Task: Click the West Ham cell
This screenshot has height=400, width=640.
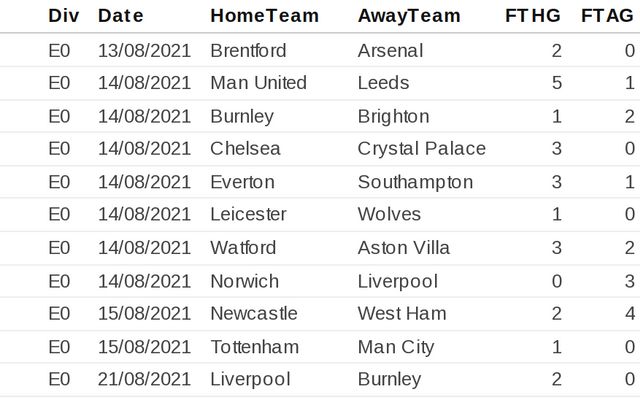Action: pos(401,313)
